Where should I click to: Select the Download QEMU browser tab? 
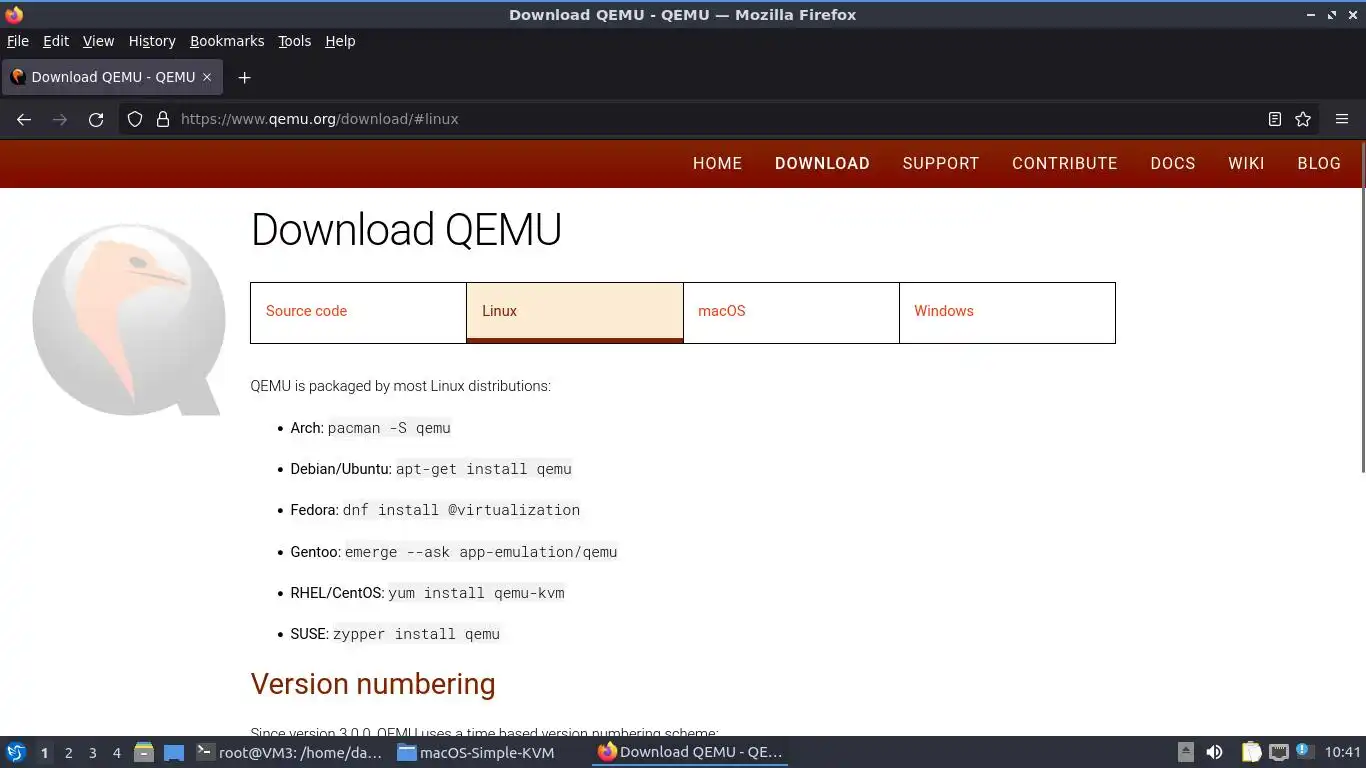click(x=112, y=77)
